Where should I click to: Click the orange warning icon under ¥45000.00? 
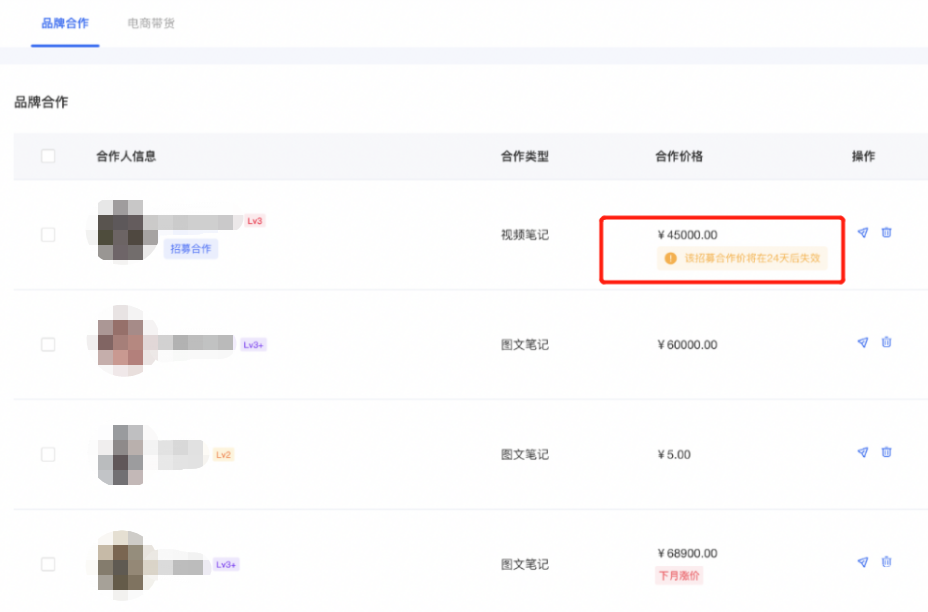[x=671, y=258]
